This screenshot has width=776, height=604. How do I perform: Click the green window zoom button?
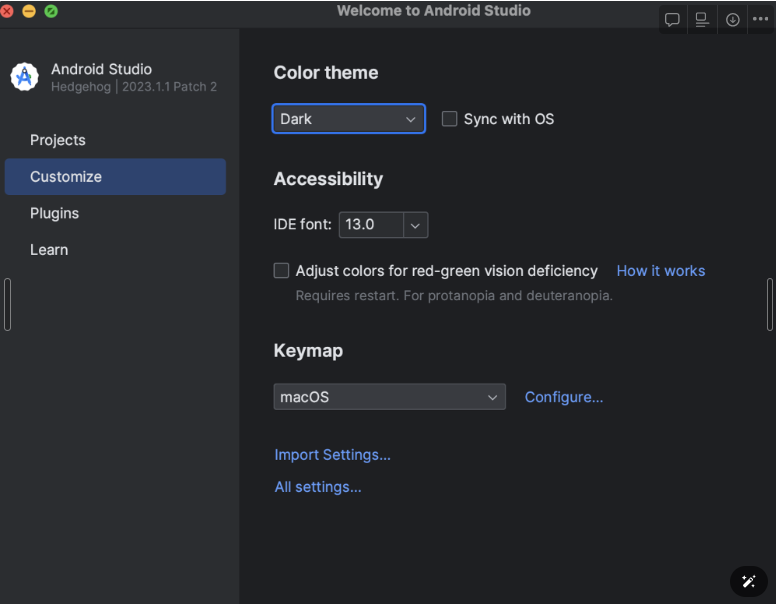coord(51,11)
